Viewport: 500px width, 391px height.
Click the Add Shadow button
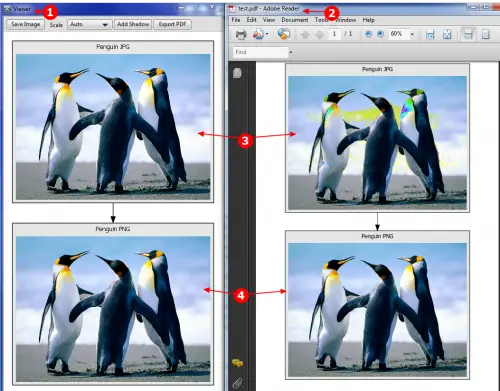pyautogui.click(x=133, y=24)
